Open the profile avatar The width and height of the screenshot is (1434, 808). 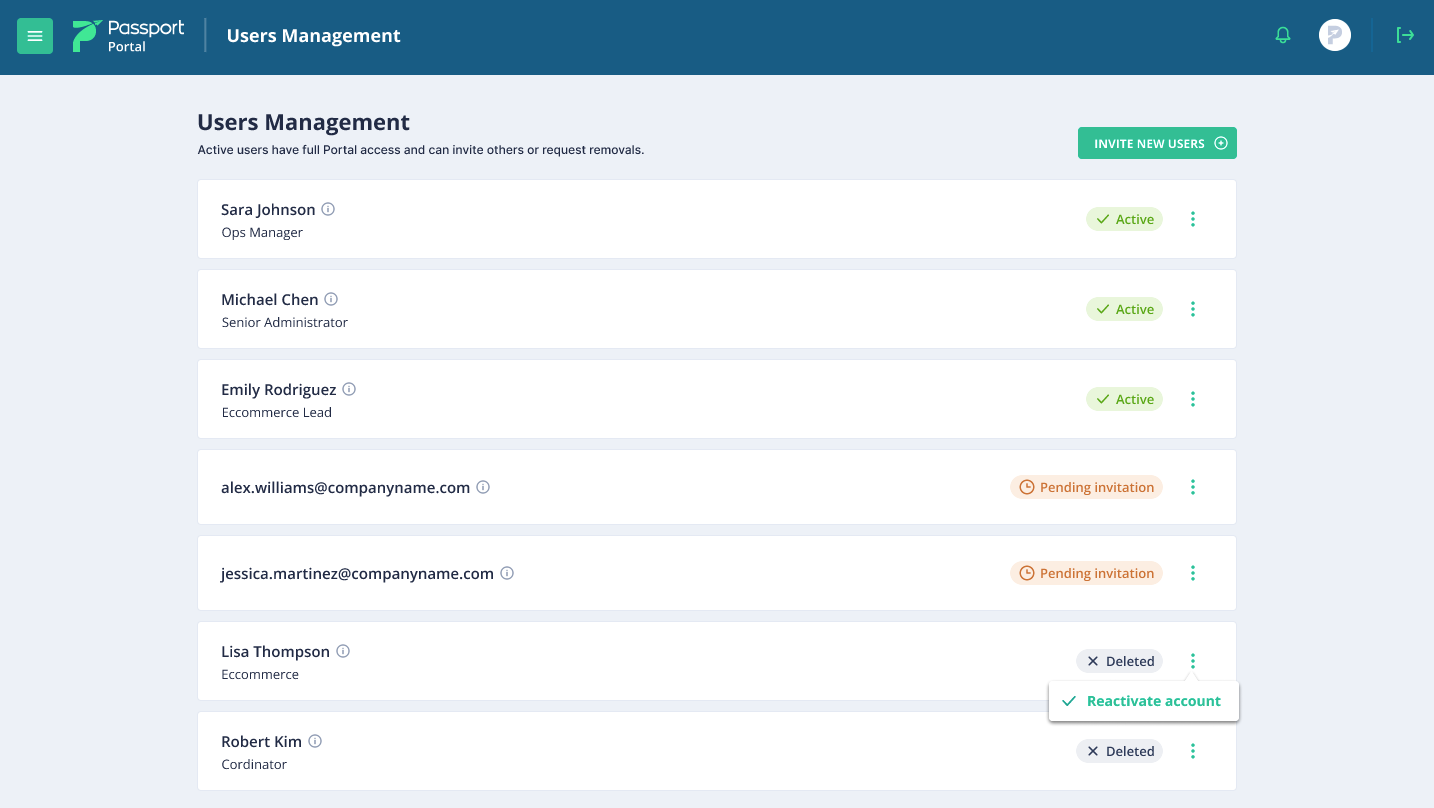[x=1334, y=36]
